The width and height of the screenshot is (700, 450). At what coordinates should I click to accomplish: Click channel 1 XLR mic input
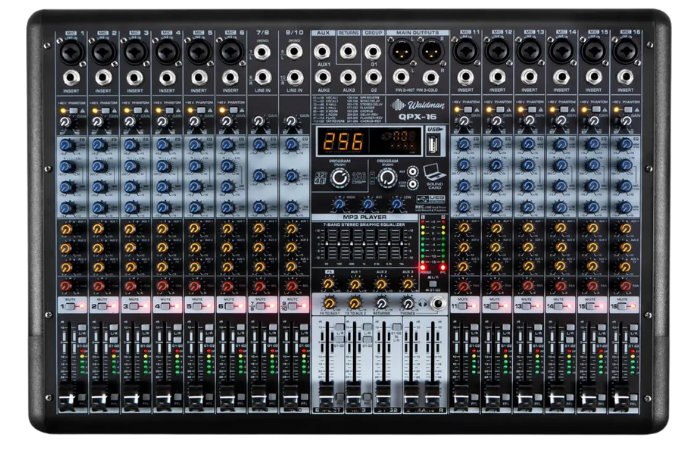coord(70,51)
